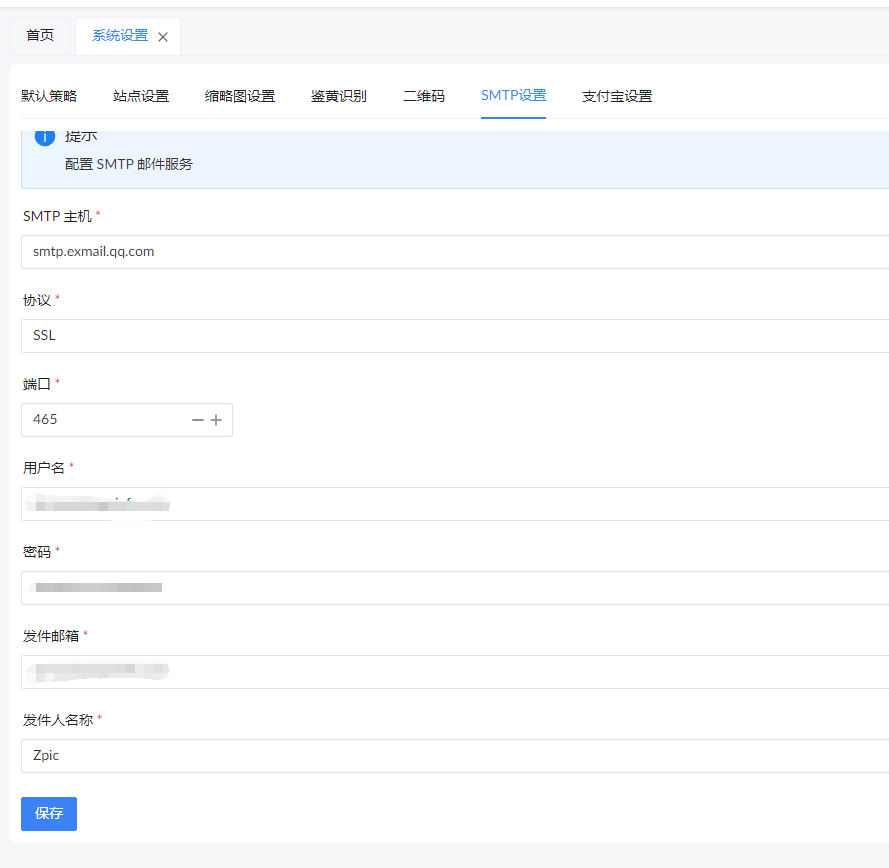
Task: Close the 系统设置 tab
Action: [x=163, y=37]
